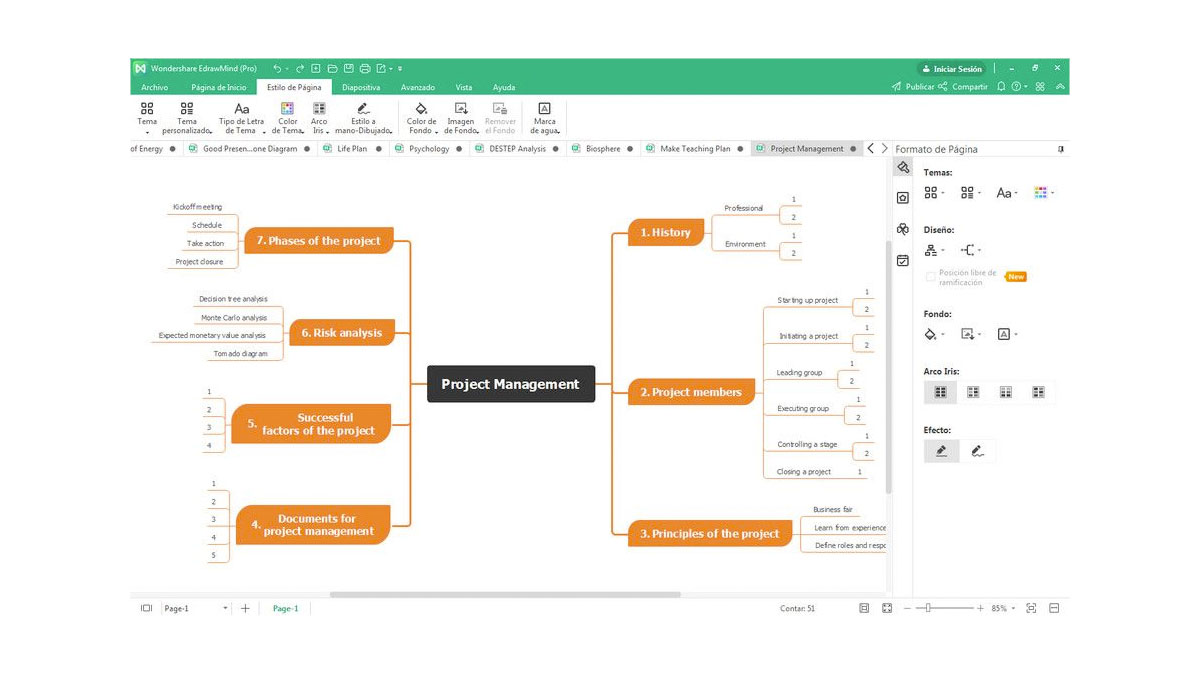Enable Posición libre de ramificación checkbox
The width and height of the screenshot is (1200, 675).
click(931, 277)
